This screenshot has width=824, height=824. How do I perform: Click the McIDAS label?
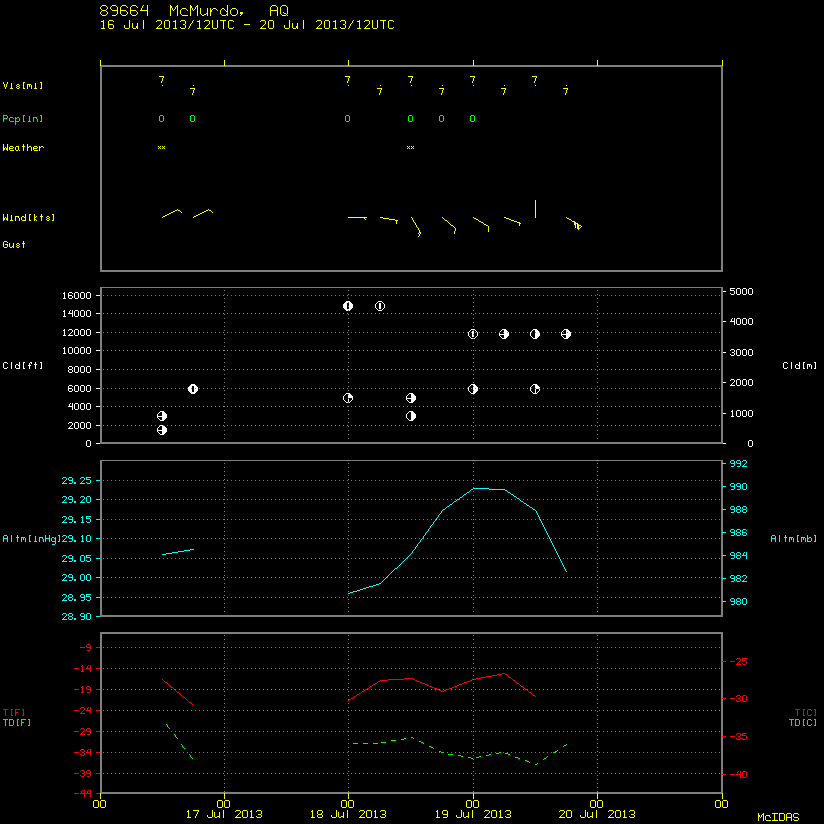coord(778,817)
